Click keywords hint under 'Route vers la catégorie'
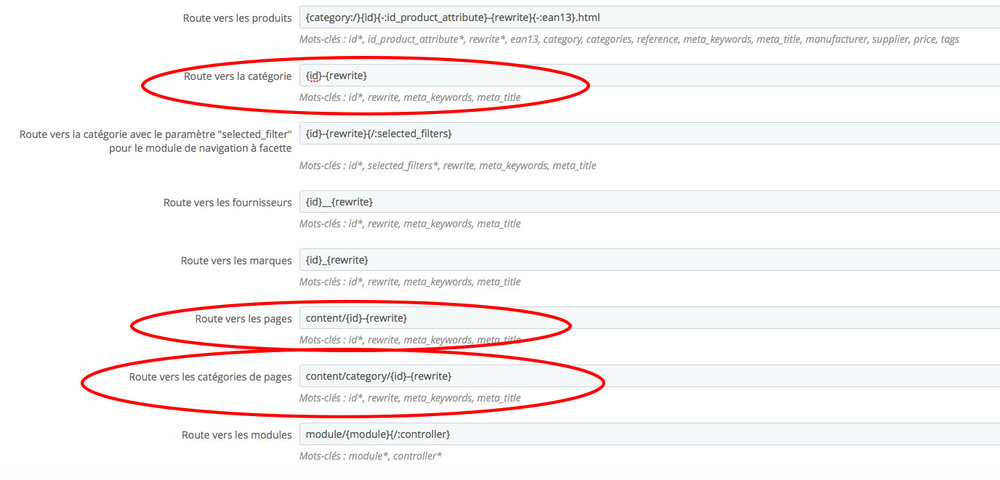1000x480 pixels. click(x=410, y=98)
